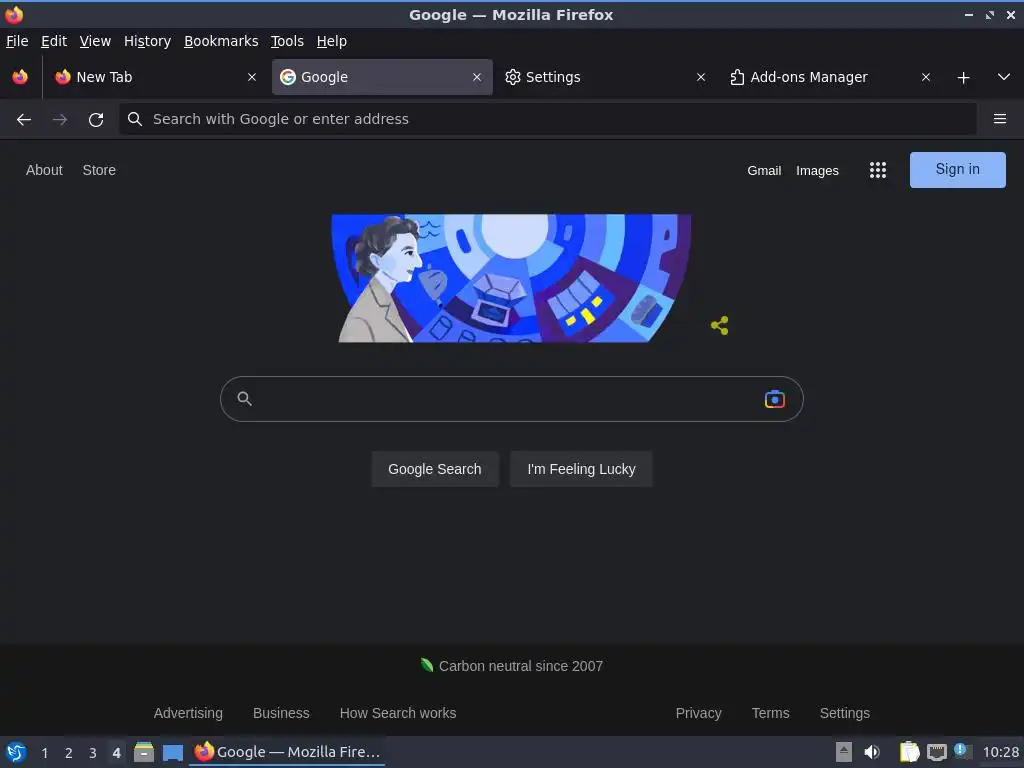Click the address bar search icon
This screenshot has height=768, width=1024.
click(x=135, y=119)
